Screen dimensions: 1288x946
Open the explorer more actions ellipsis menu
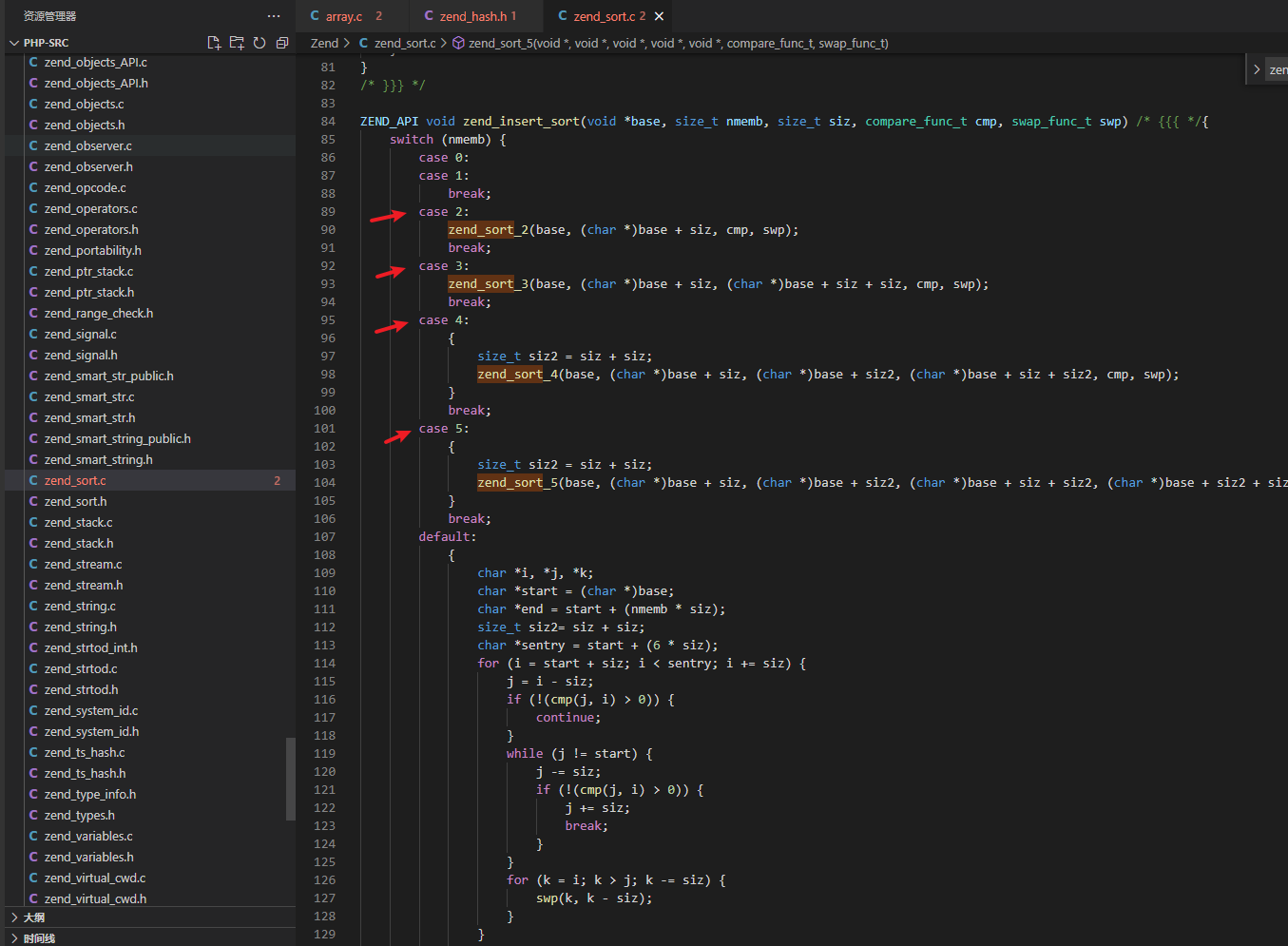tap(274, 16)
